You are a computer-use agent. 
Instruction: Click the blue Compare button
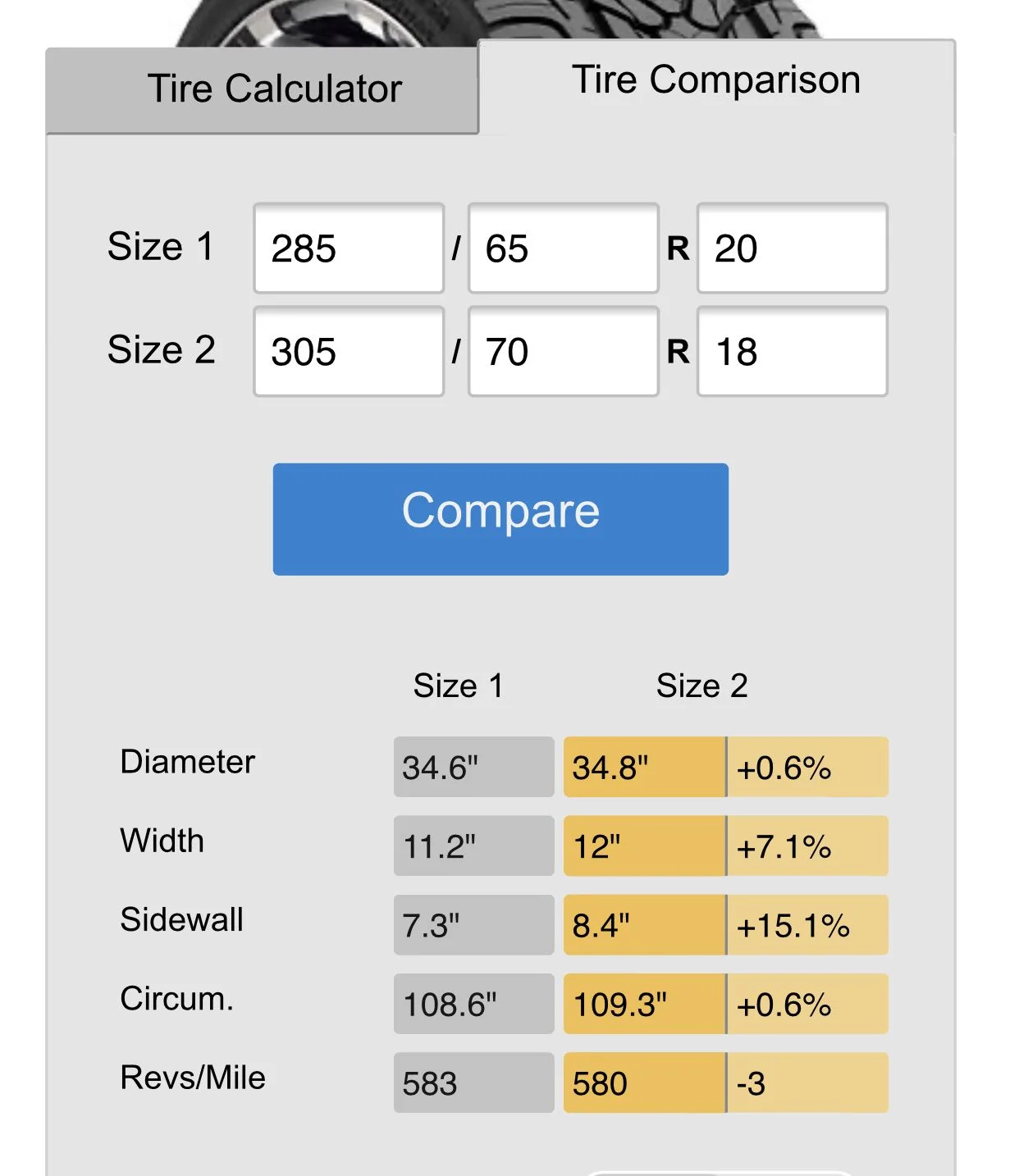500,519
